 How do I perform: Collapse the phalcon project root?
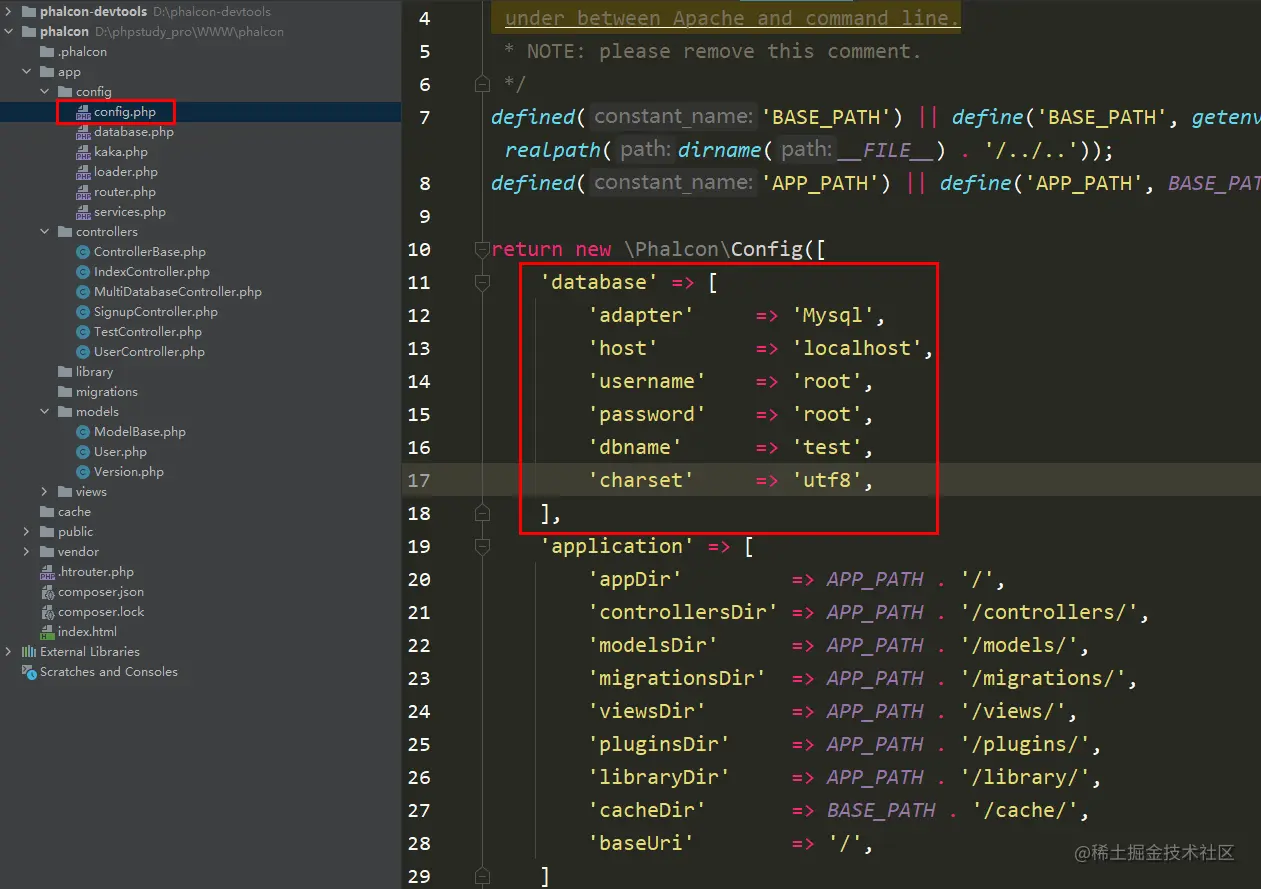pyautogui.click(x=9, y=32)
